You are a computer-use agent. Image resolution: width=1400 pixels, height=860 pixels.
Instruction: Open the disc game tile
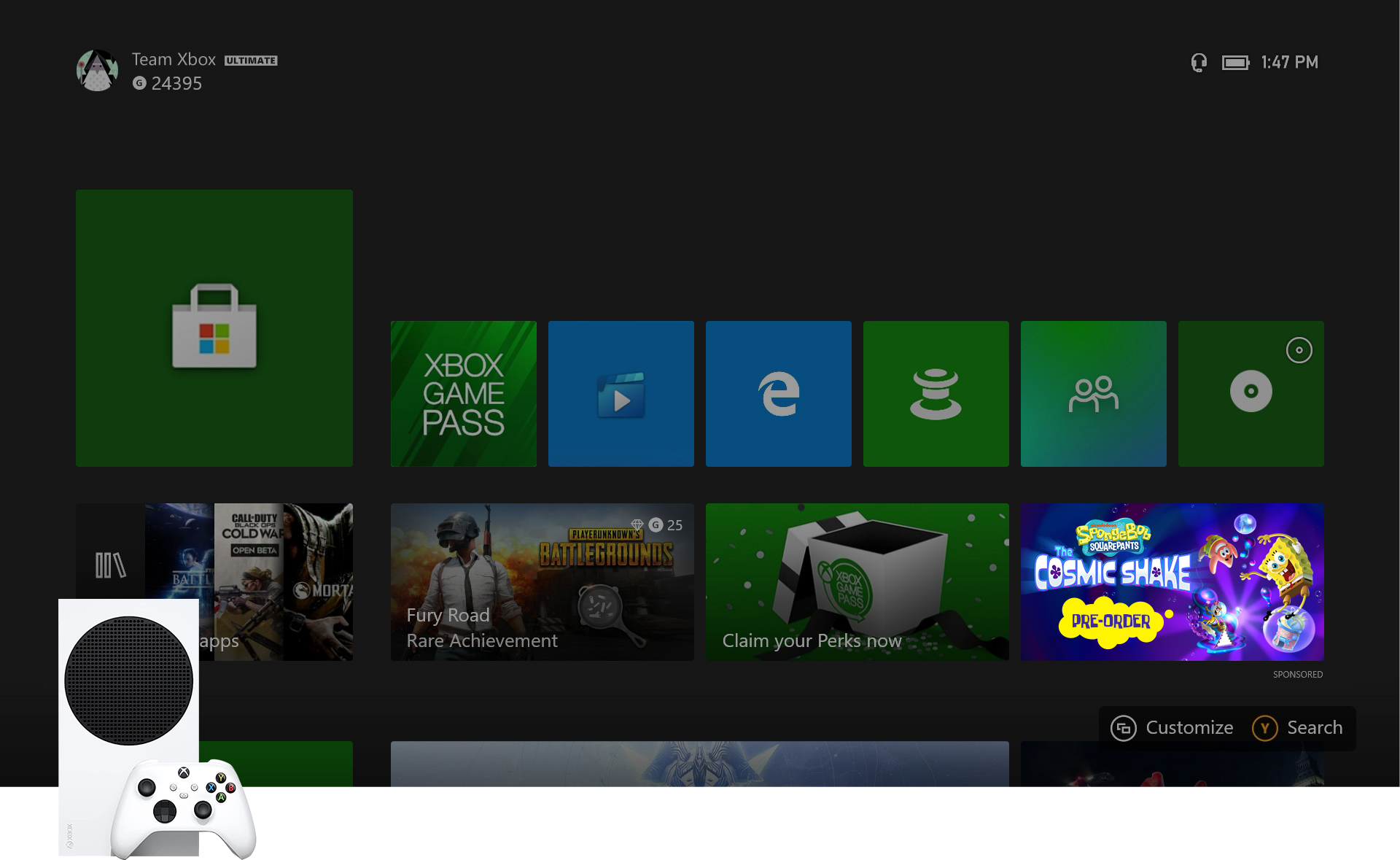1251,398
